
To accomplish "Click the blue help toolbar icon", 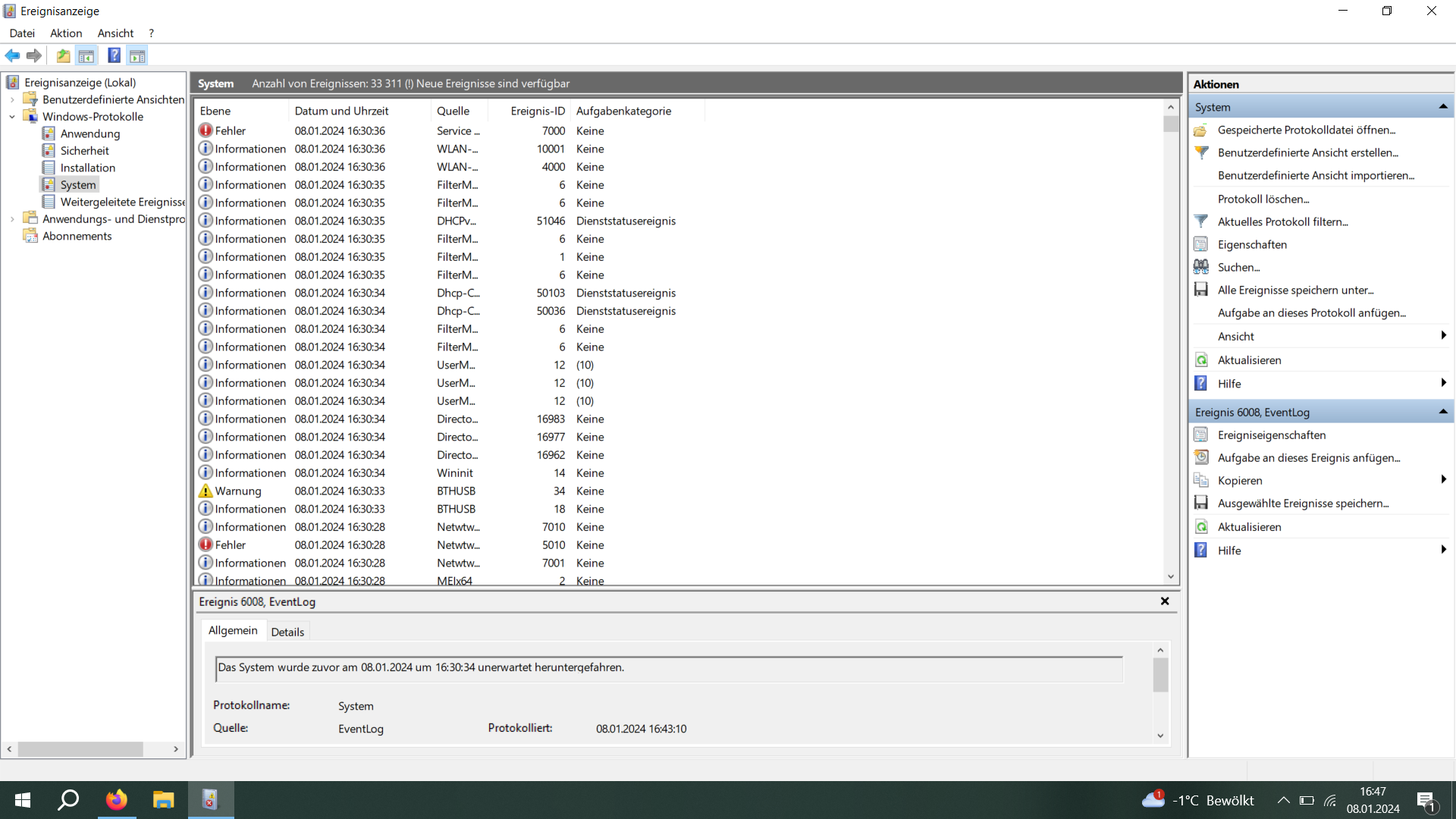I will click(x=114, y=55).
